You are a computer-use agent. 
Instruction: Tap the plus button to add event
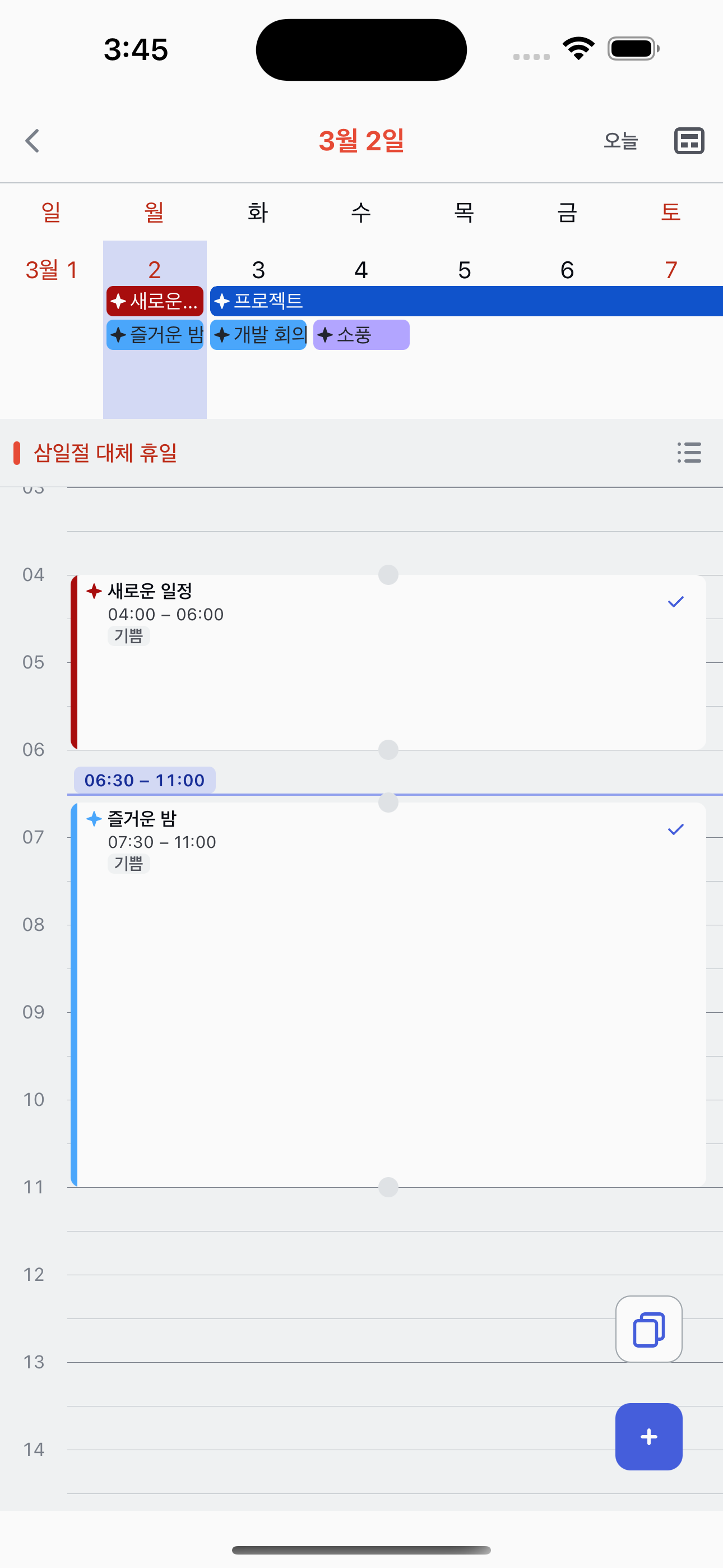click(x=648, y=1437)
